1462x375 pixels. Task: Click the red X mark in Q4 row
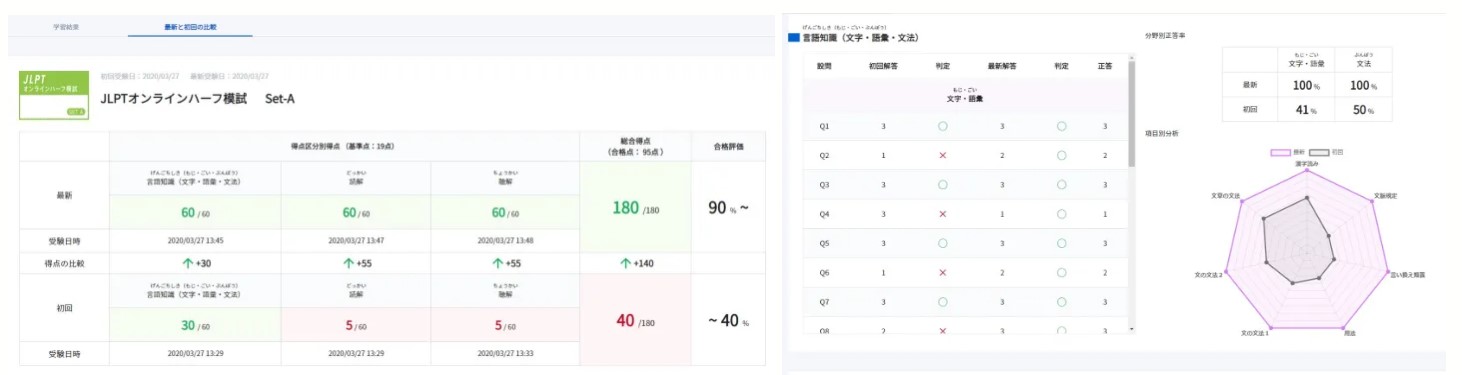tap(942, 213)
